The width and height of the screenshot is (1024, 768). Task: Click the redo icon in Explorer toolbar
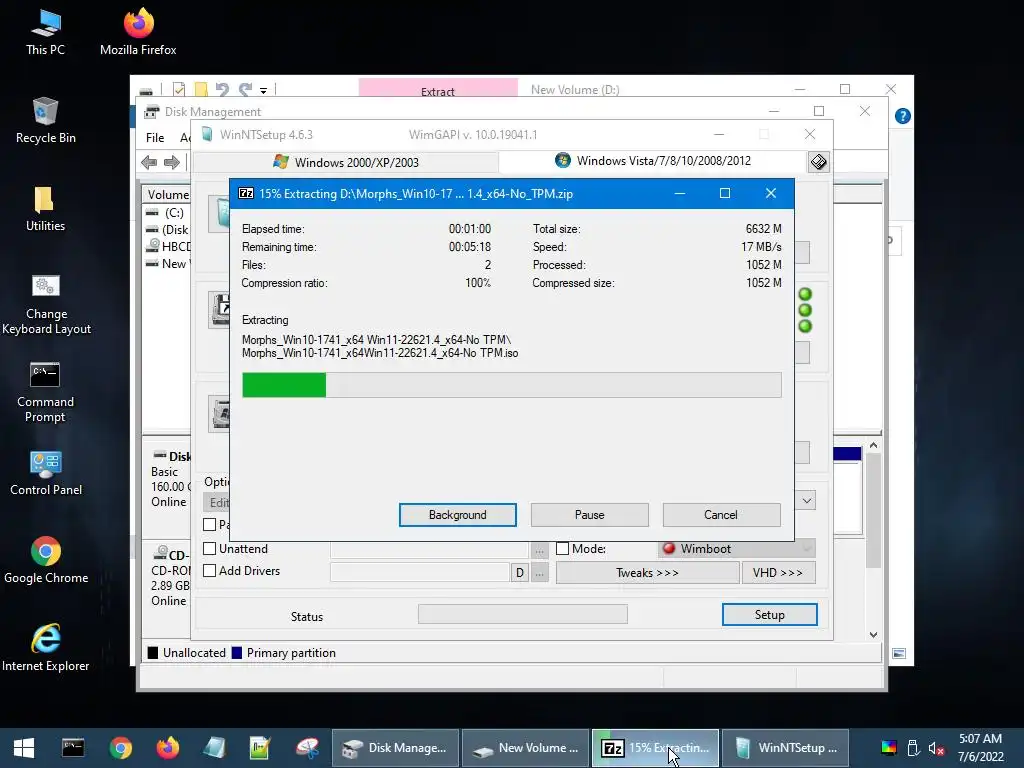pyautogui.click(x=246, y=89)
